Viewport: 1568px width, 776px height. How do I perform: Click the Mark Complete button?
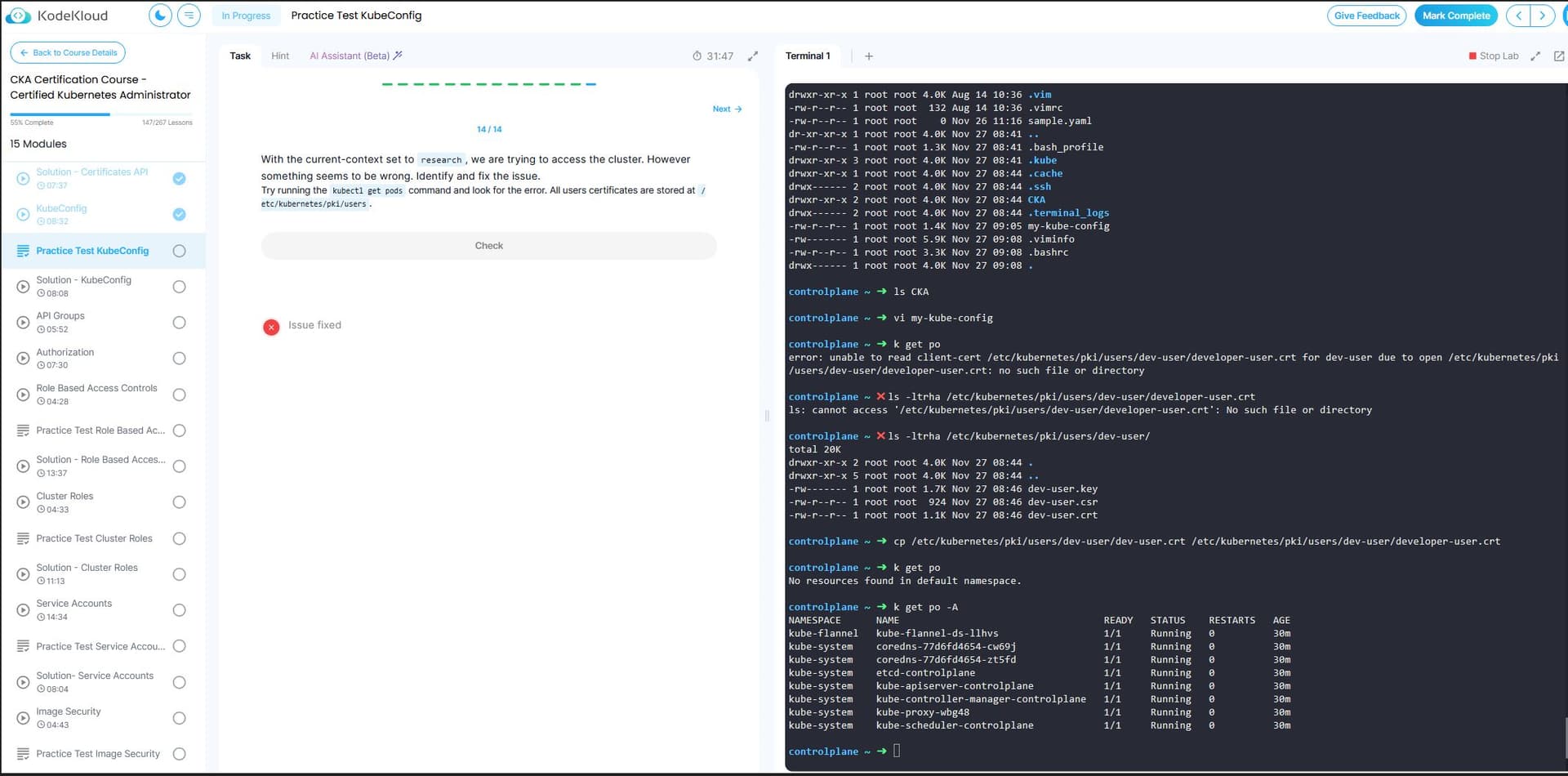click(1455, 16)
